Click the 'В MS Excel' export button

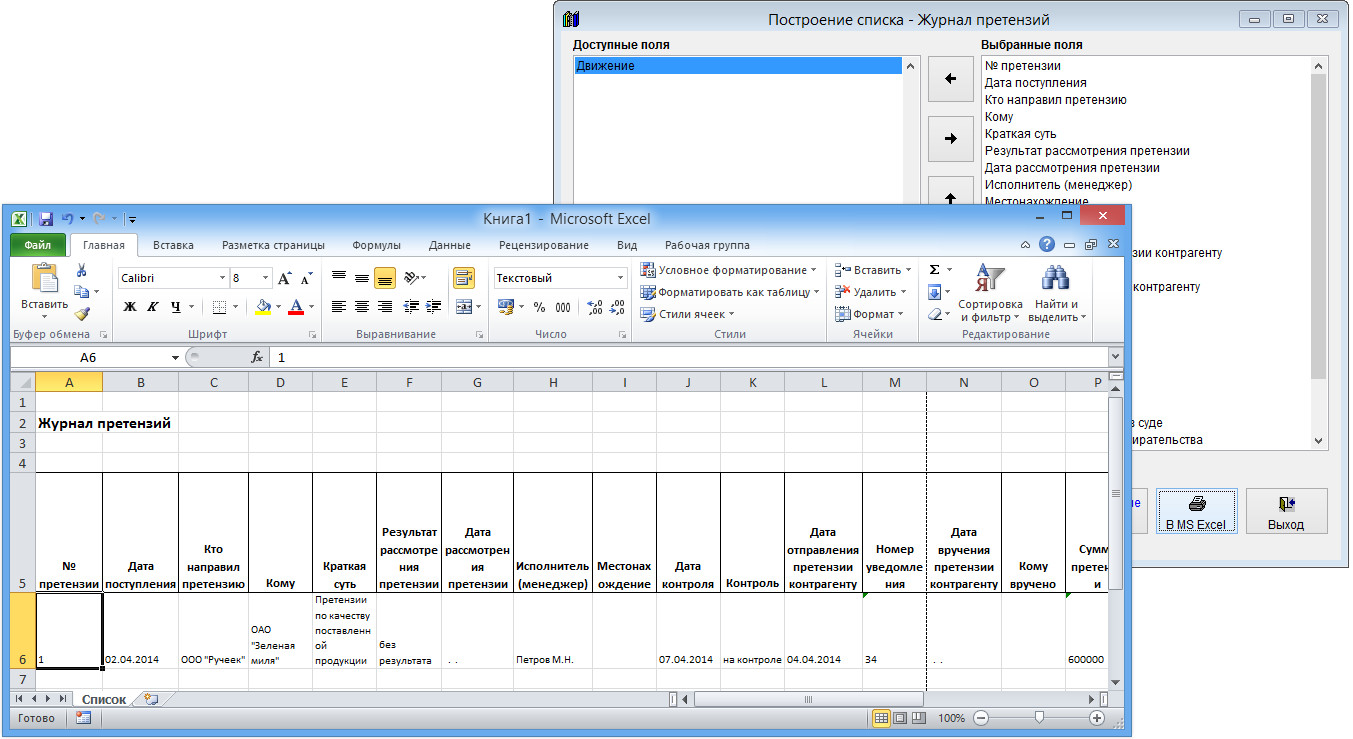click(x=1196, y=511)
